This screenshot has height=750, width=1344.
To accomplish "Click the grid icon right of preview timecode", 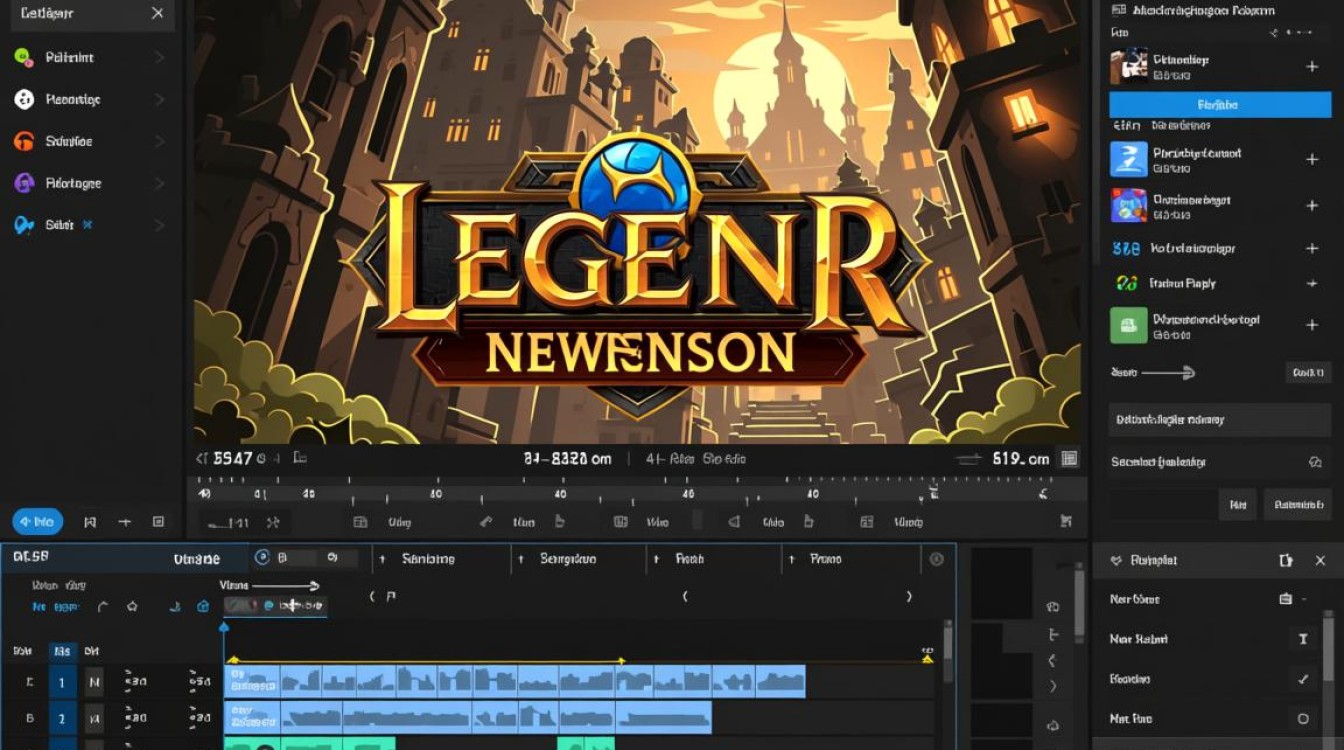I will [x=1069, y=459].
